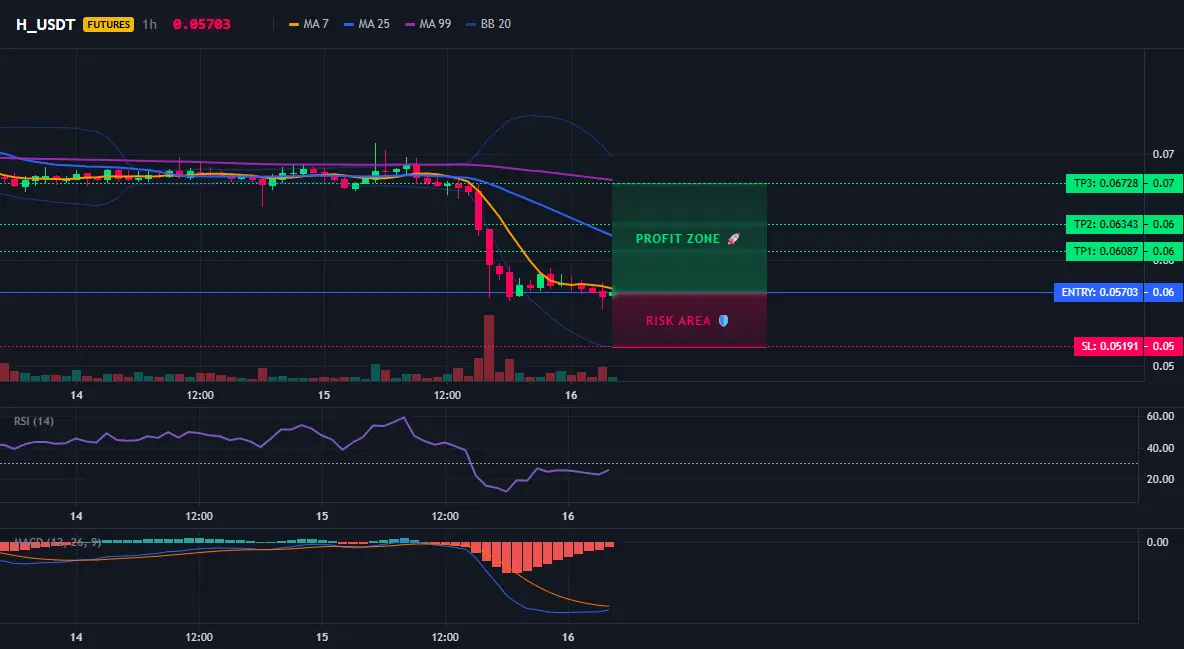Click the tallest red volume bar

tap(489, 348)
